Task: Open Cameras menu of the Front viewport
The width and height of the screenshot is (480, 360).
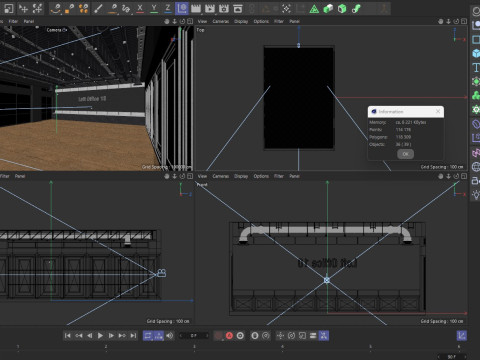Action: pyautogui.click(x=221, y=176)
